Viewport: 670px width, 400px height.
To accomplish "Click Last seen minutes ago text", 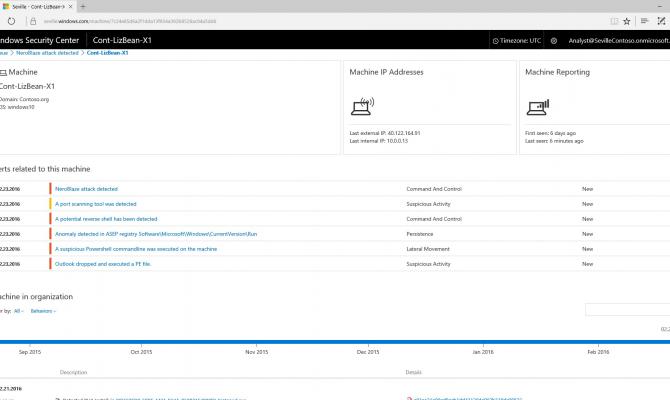I will pos(554,141).
